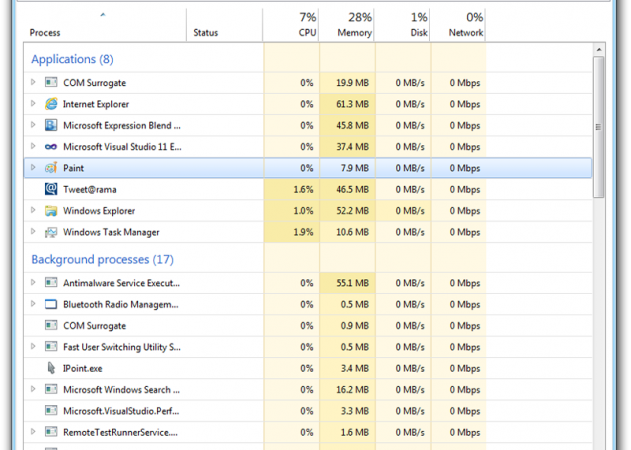Click the Microsoft Visual Studio 11 icon

coord(50,147)
